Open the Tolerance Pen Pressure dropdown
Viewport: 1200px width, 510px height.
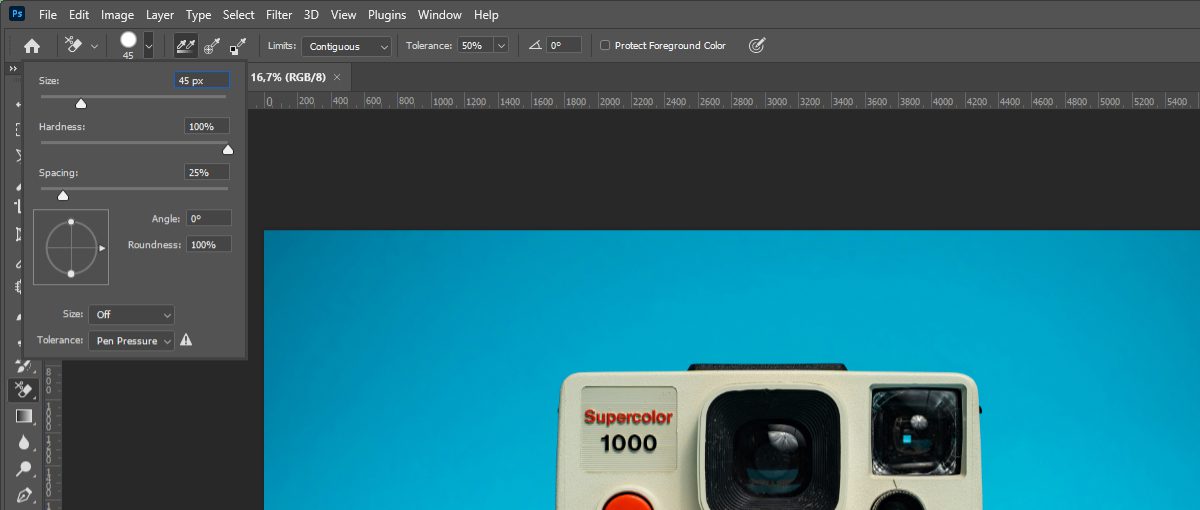click(x=131, y=340)
